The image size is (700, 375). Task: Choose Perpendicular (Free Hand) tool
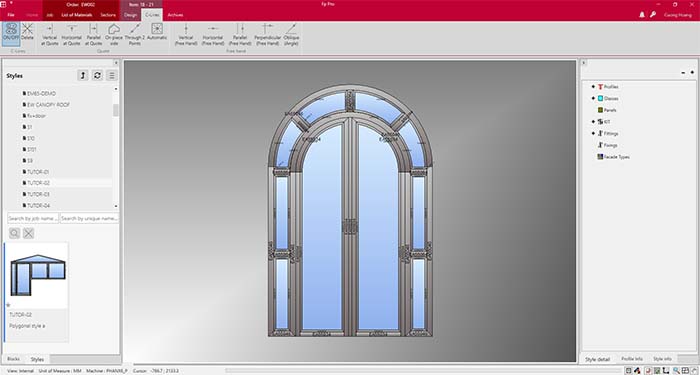click(x=267, y=34)
